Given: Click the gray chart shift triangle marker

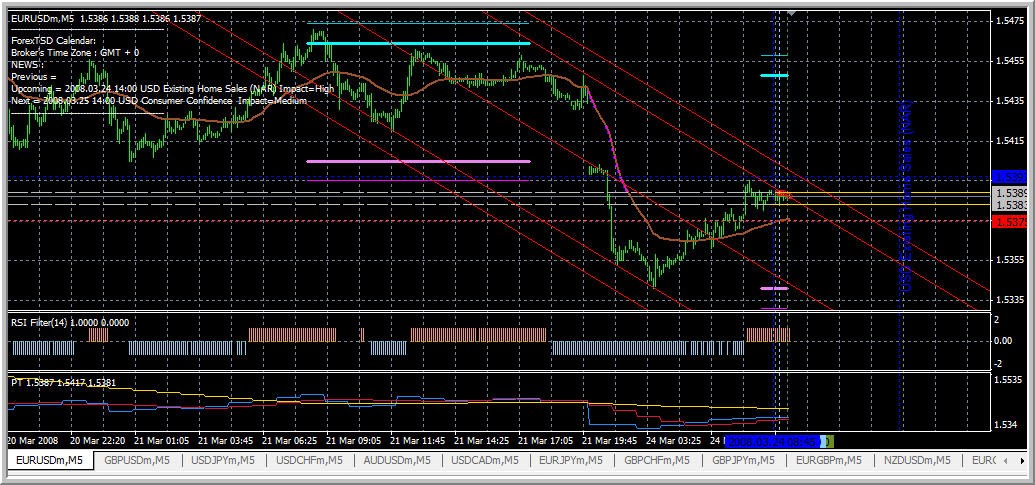Looking at the screenshot, I should (x=792, y=13).
